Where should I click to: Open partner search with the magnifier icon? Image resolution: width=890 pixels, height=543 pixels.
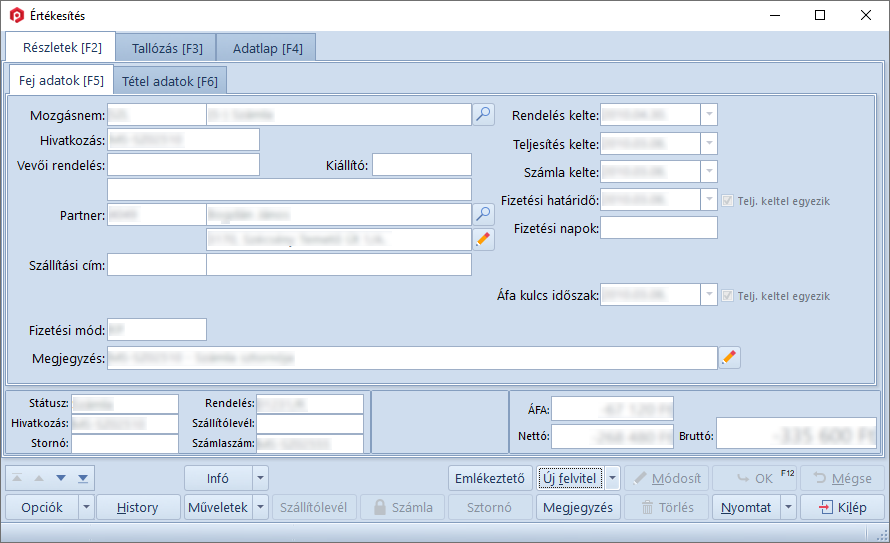(x=484, y=214)
